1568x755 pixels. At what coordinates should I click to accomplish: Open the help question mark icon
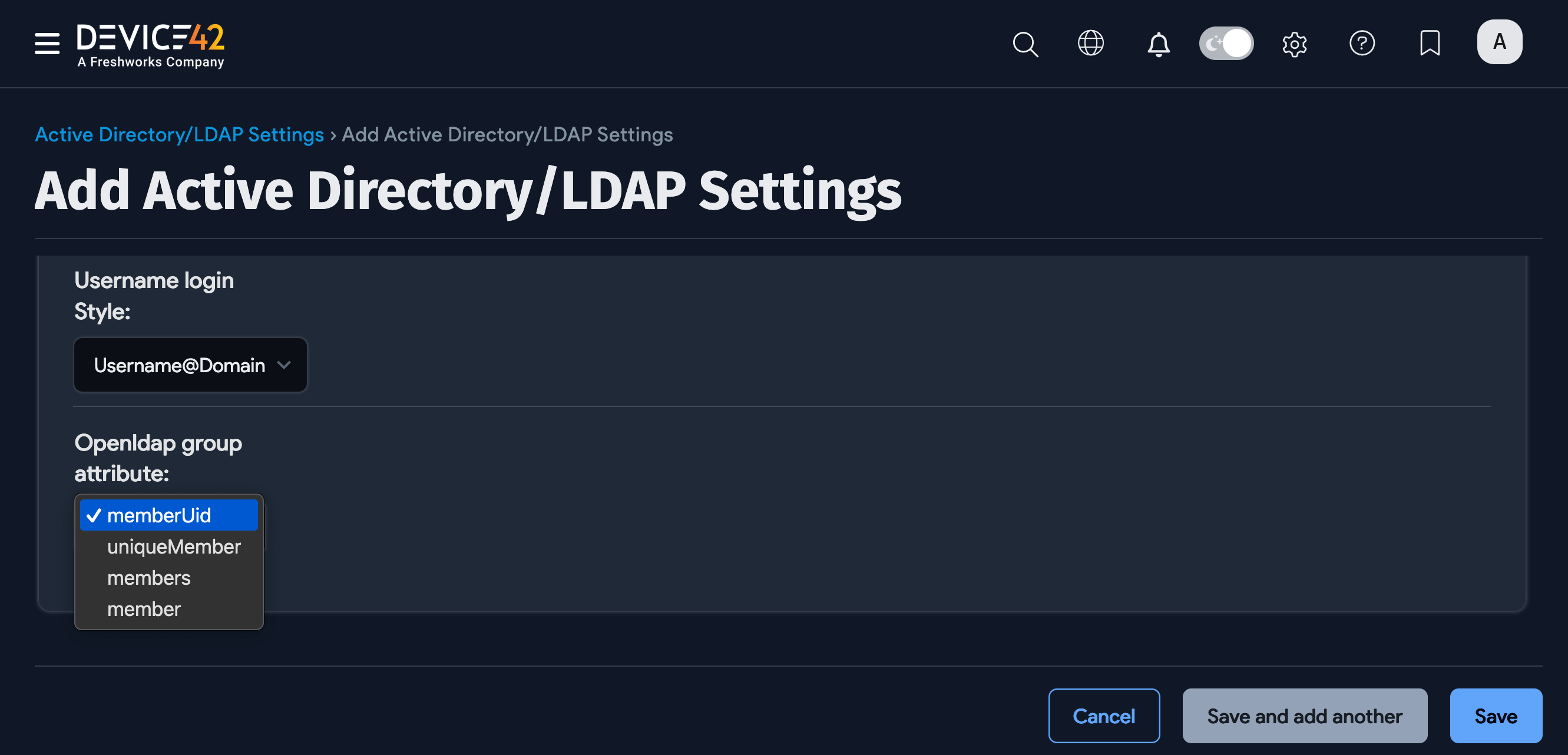pyautogui.click(x=1363, y=43)
